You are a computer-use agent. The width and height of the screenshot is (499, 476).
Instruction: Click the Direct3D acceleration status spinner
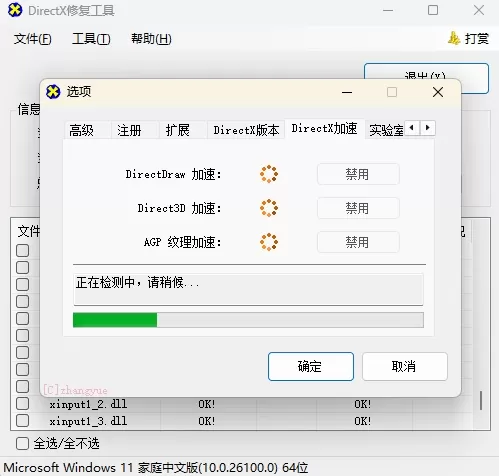[269, 208]
